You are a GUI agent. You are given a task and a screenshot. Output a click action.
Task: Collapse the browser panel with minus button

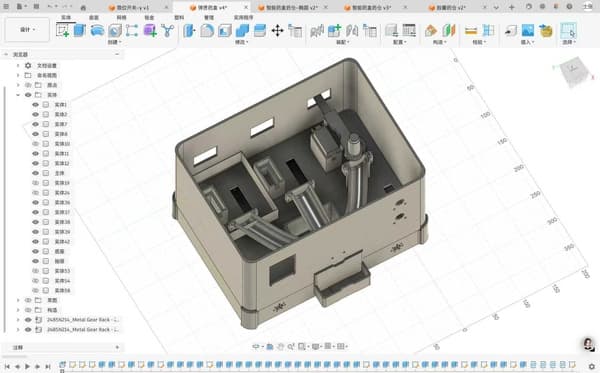[117, 54]
